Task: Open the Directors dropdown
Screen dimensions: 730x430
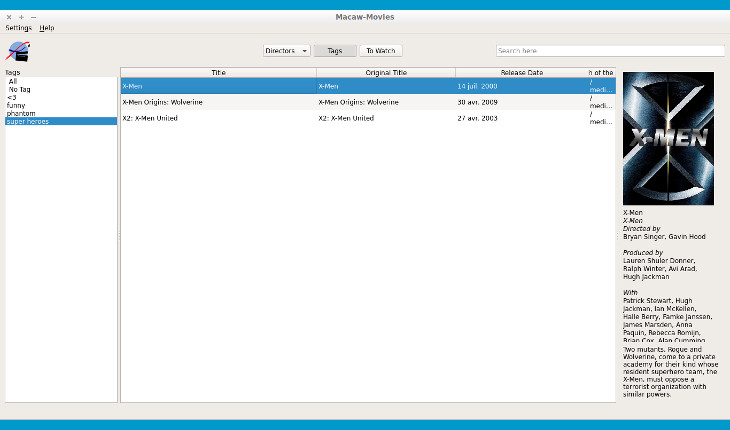Action: (x=286, y=51)
